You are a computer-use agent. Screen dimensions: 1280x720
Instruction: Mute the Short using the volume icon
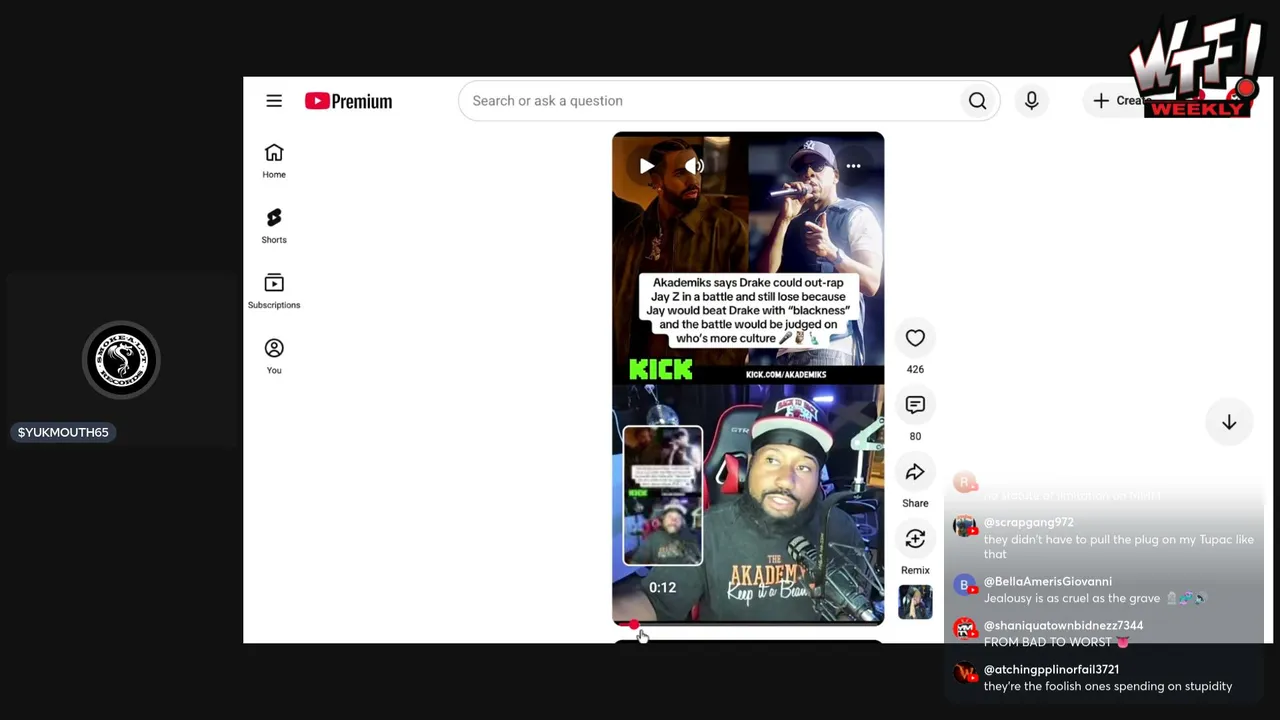coord(694,166)
